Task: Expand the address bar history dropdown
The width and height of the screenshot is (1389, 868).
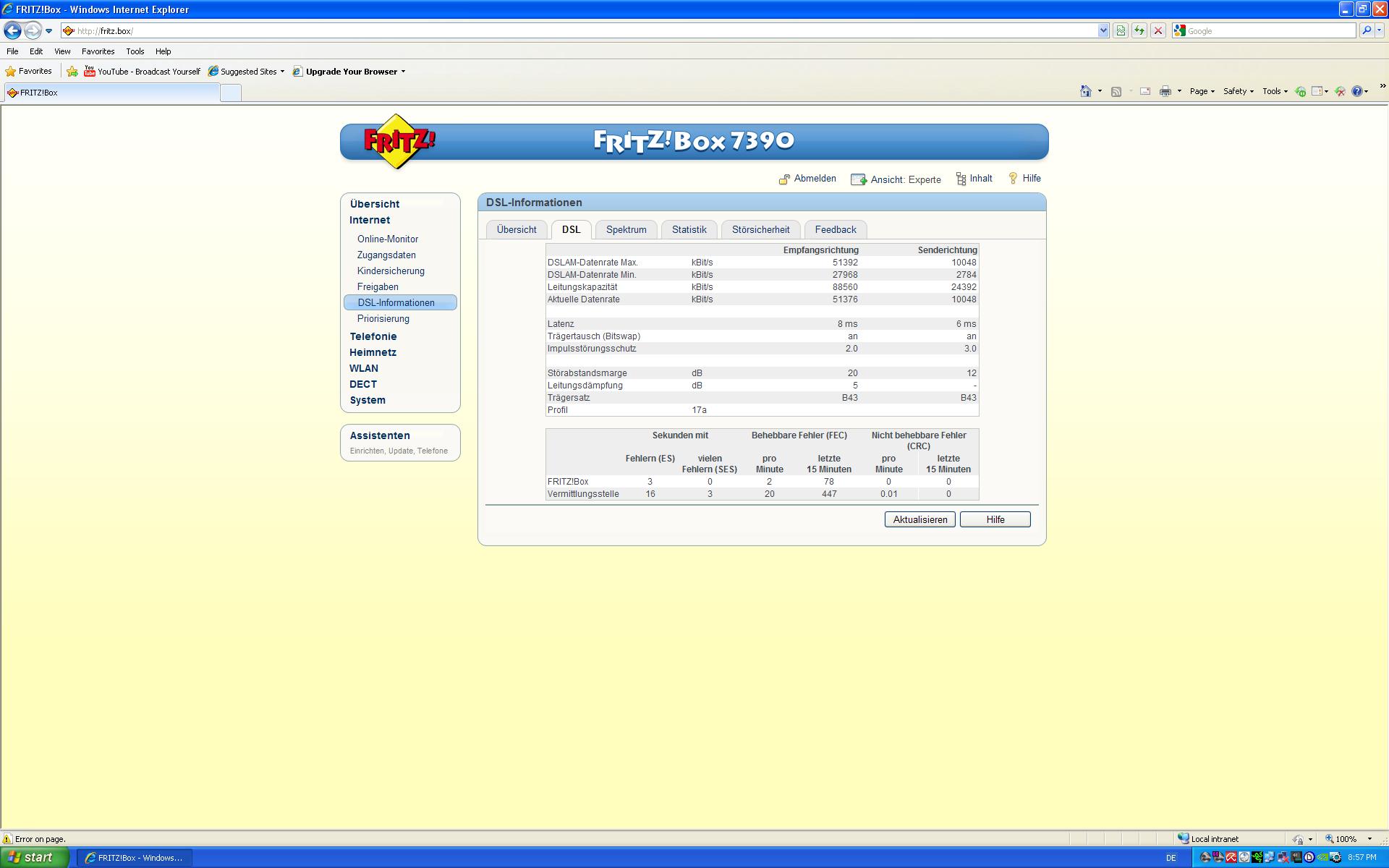Action: pos(1103,30)
